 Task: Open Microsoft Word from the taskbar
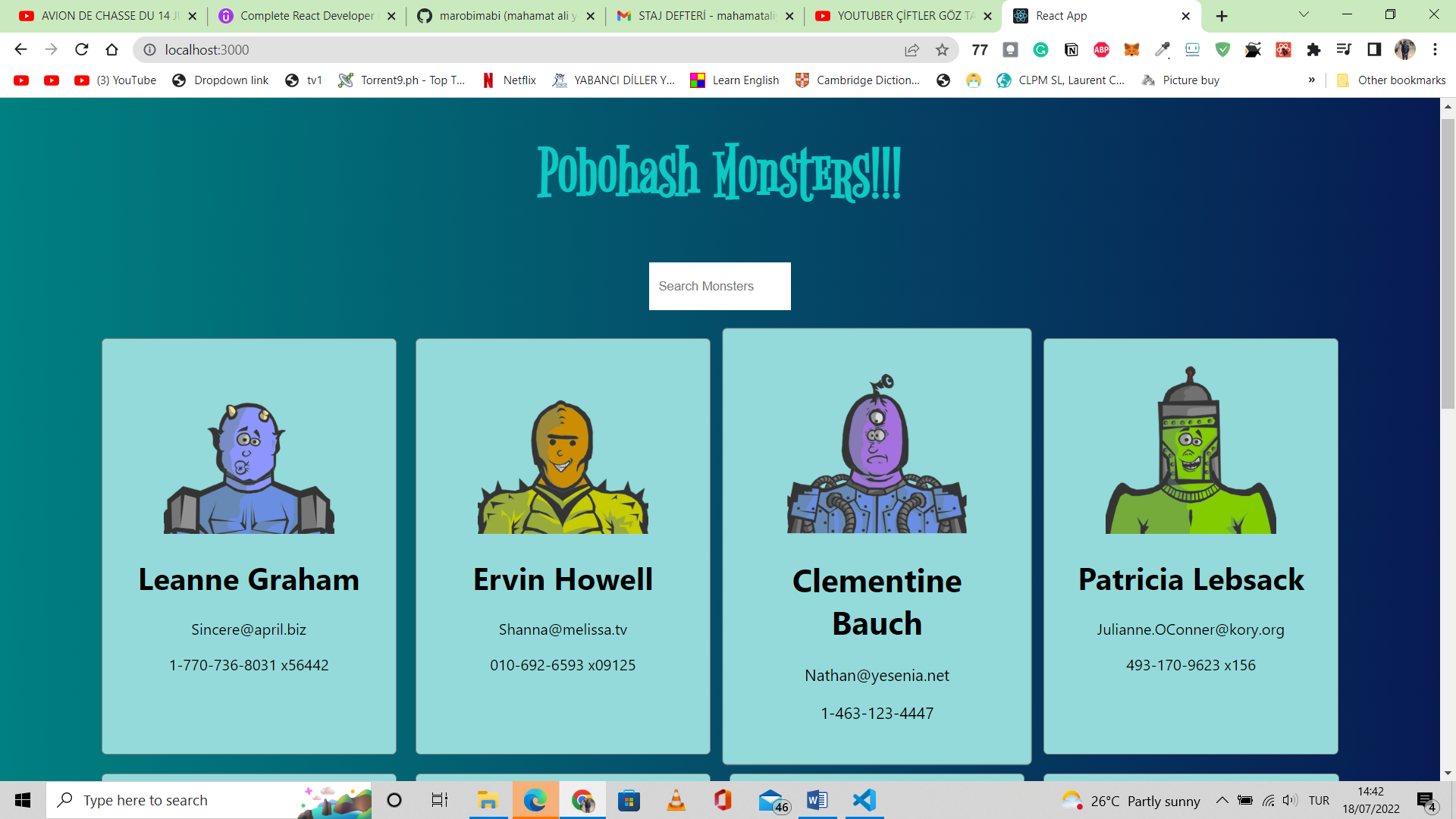pos(817,800)
